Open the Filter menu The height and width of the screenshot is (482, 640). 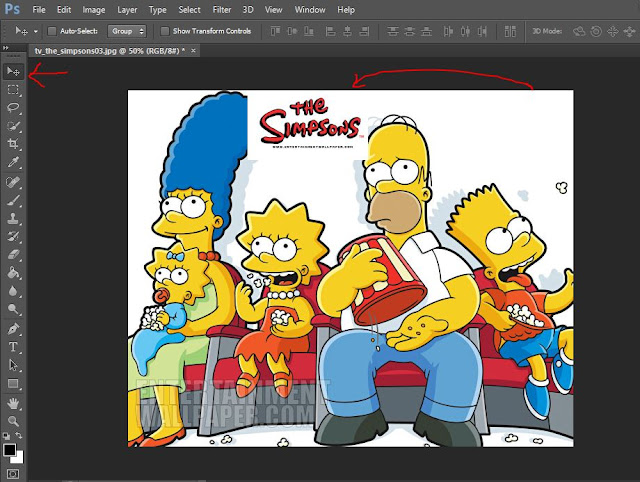click(222, 9)
